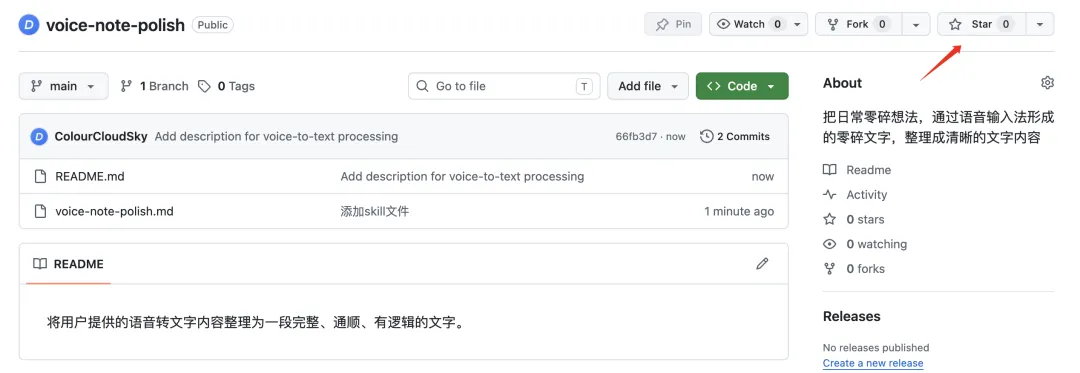
Task: Open repository settings gear in About
Action: pos(1047,83)
